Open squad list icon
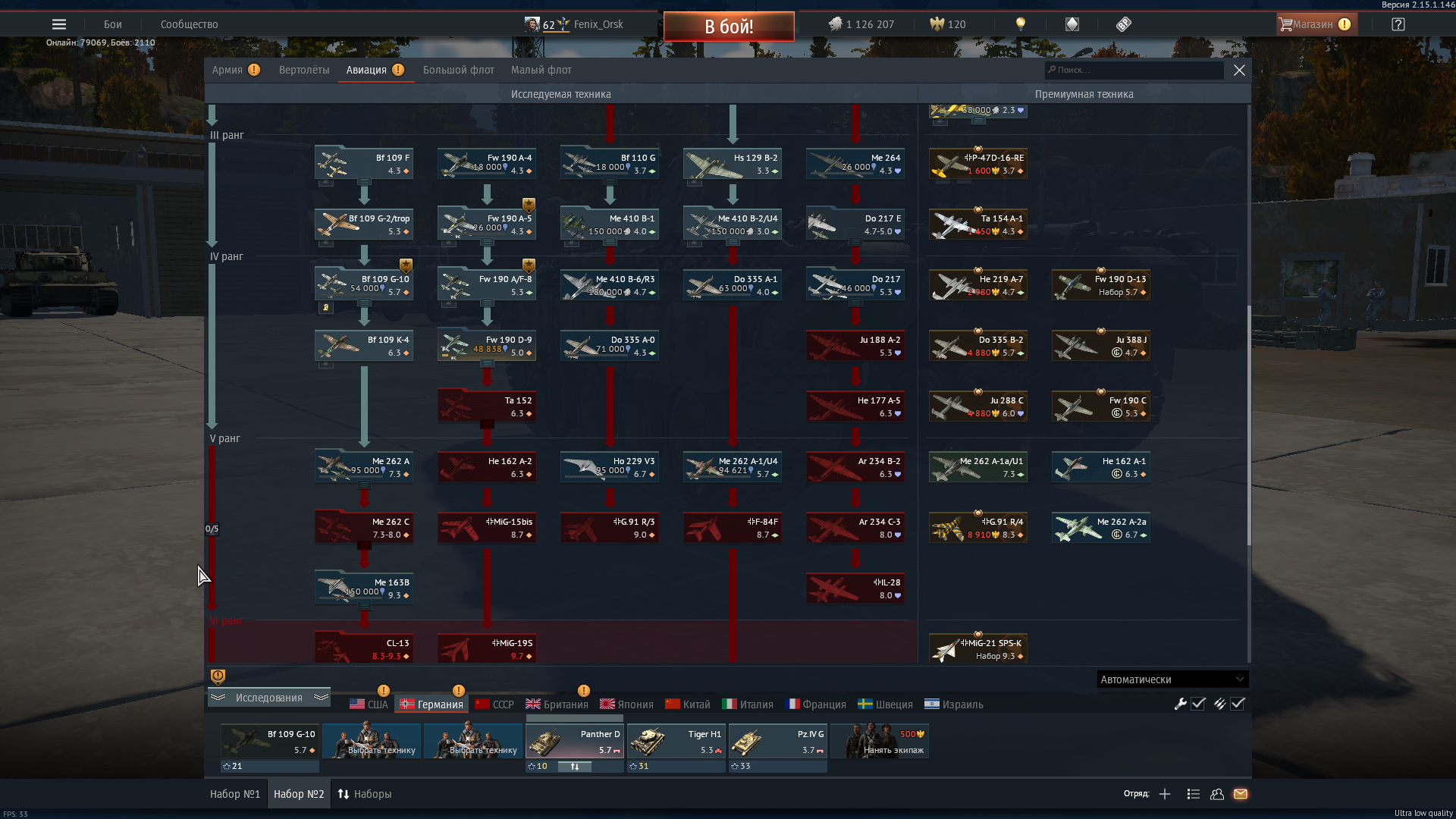Screen dimensions: 1456x819 pos(1194,794)
